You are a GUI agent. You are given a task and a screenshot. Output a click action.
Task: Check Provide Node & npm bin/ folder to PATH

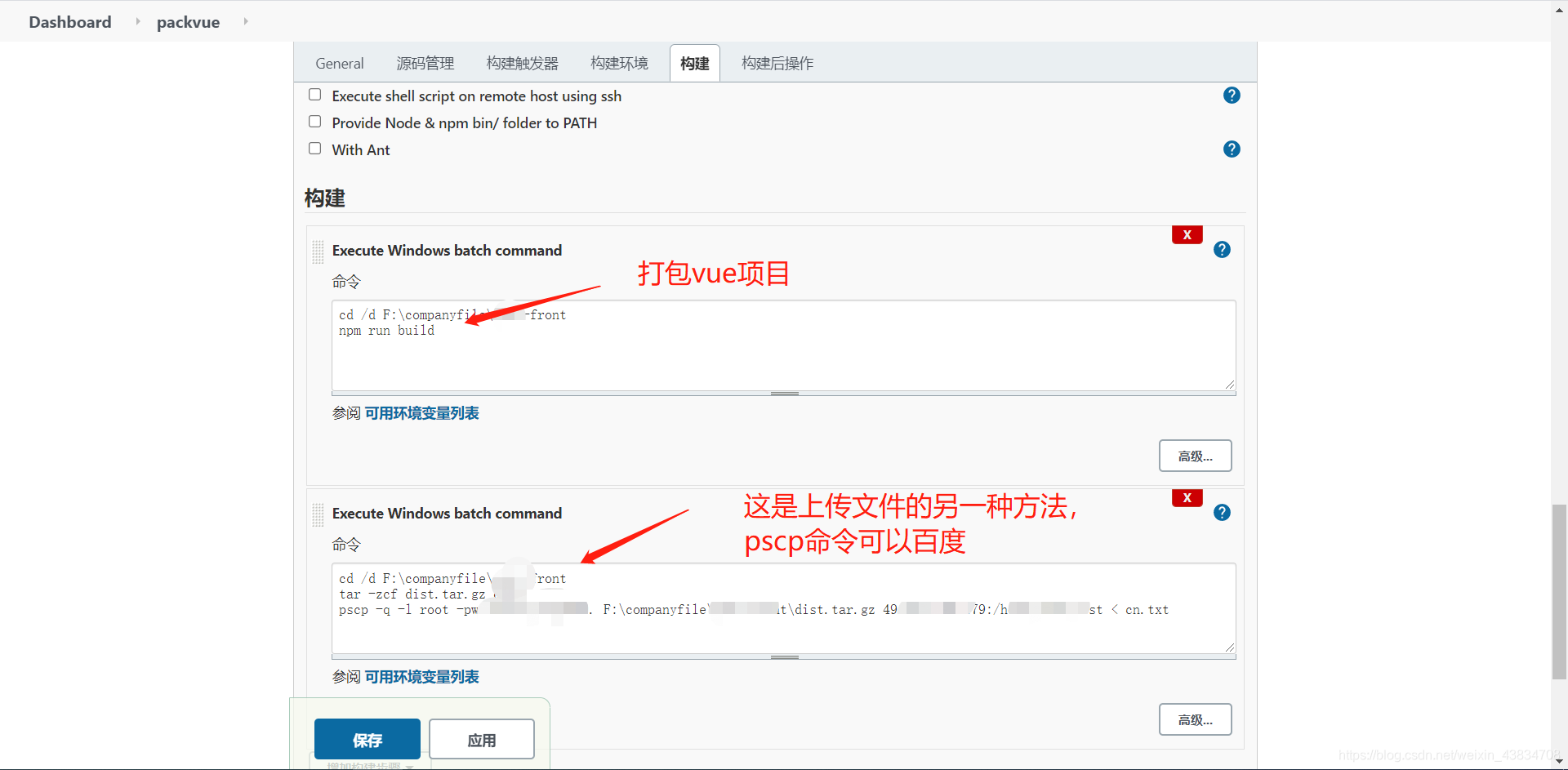314,122
